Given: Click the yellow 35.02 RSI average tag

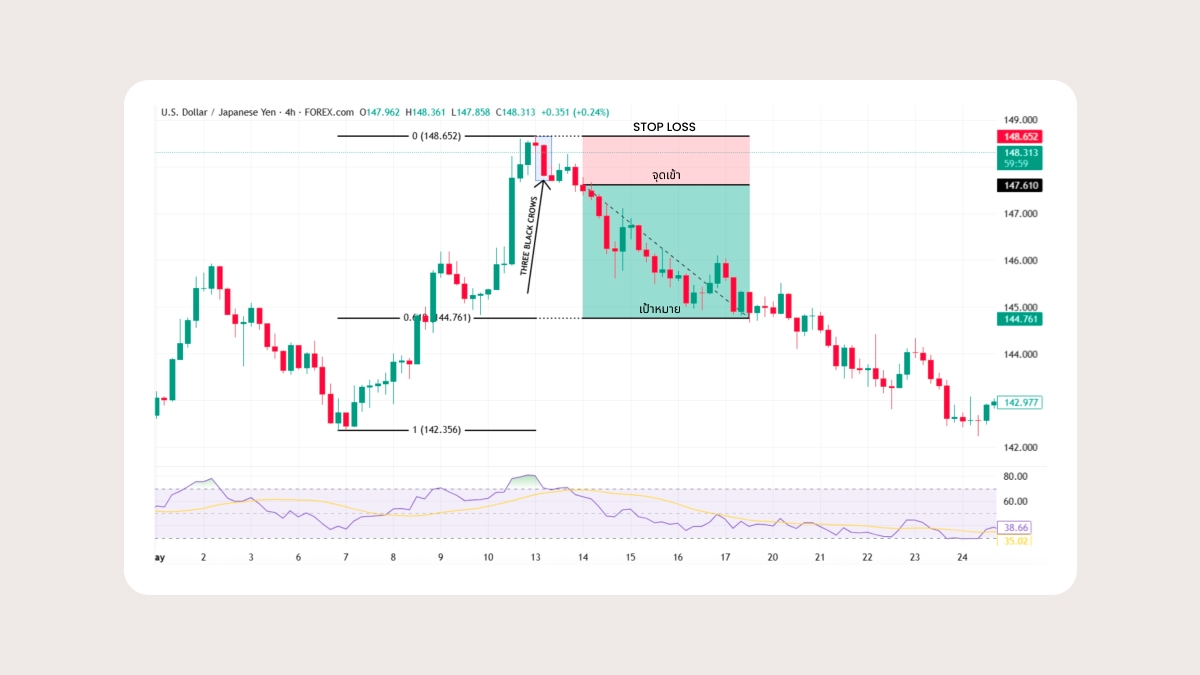Looking at the screenshot, I should [x=1012, y=541].
